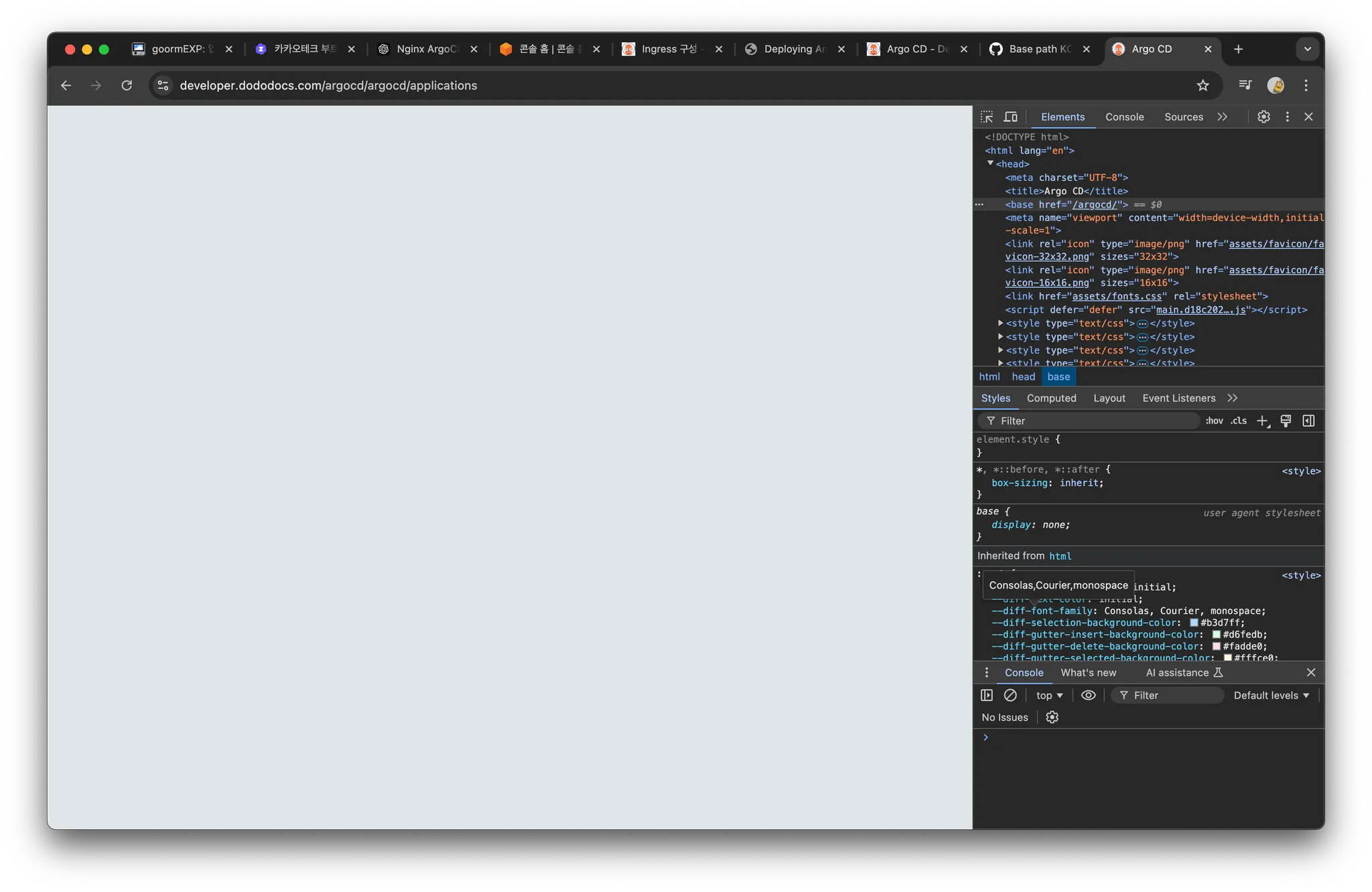Toggle the computed styles sidebar icon
The width and height of the screenshot is (1372, 892).
pyautogui.click(x=1308, y=421)
